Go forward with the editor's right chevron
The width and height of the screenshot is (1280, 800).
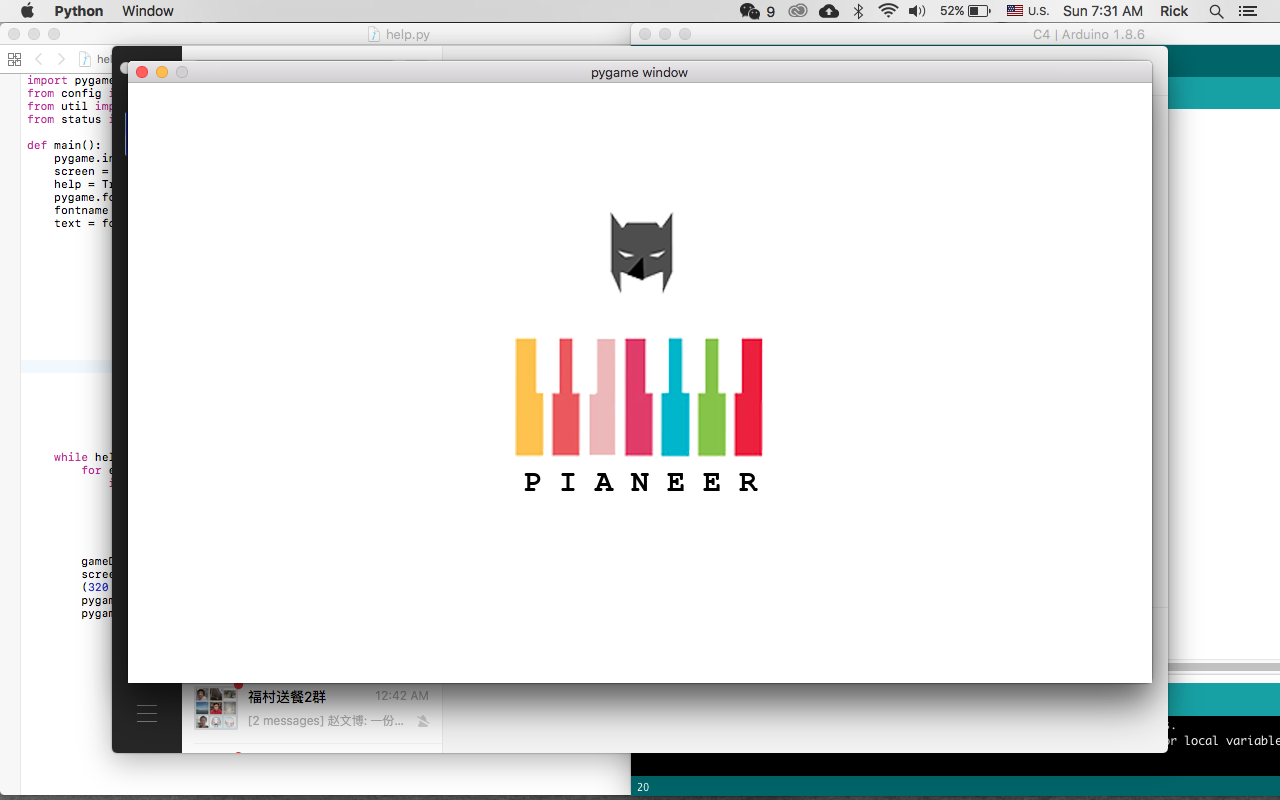(x=61, y=59)
